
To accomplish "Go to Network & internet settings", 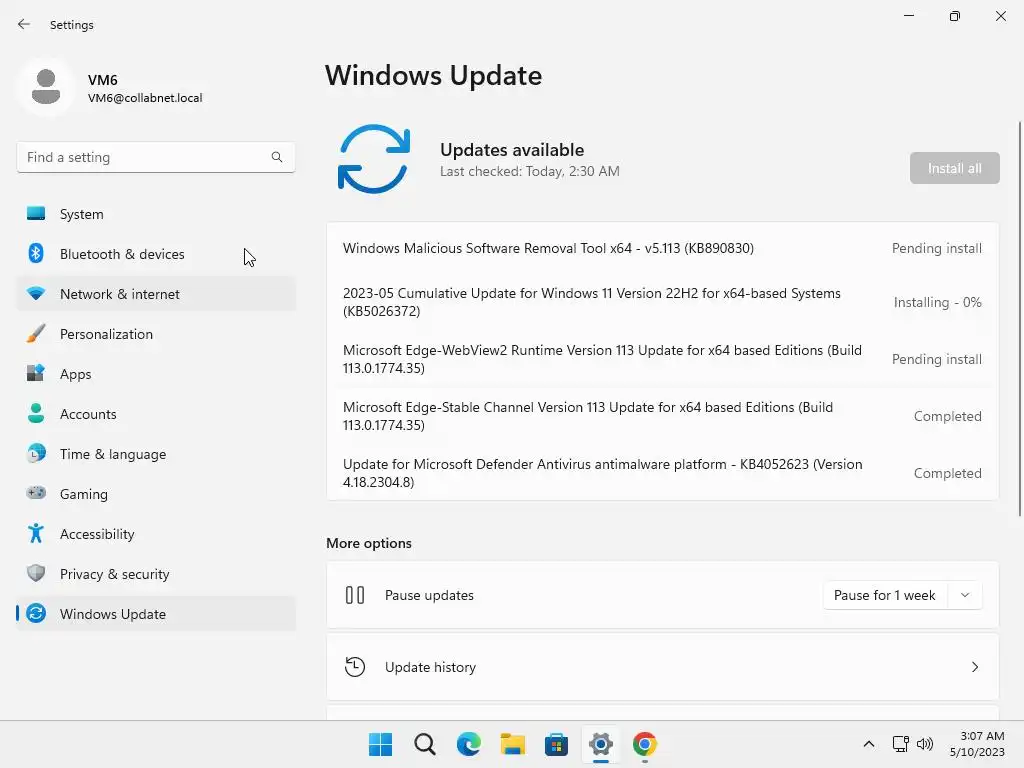I will (156, 294).
